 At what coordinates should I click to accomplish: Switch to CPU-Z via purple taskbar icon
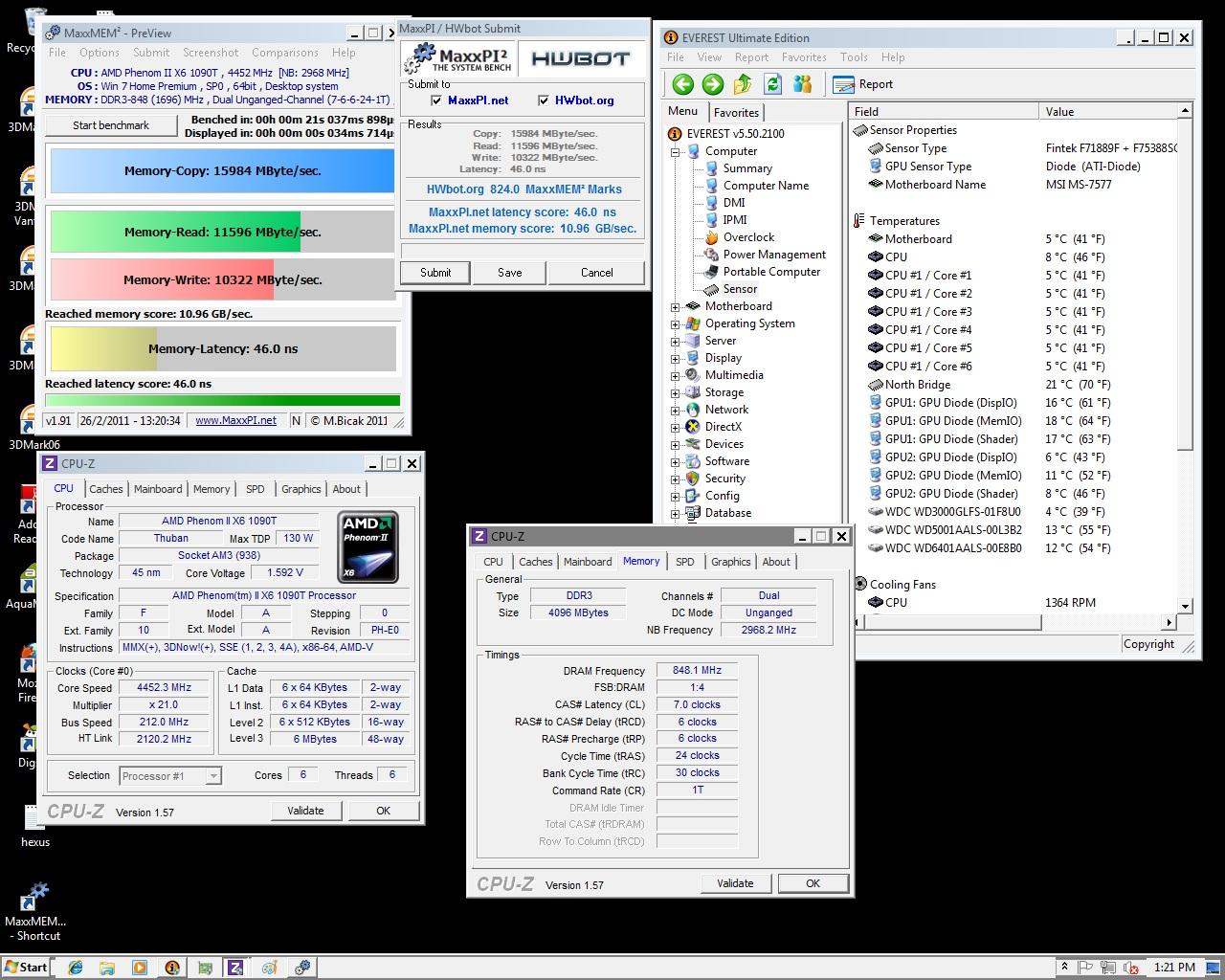click(235, 968)
